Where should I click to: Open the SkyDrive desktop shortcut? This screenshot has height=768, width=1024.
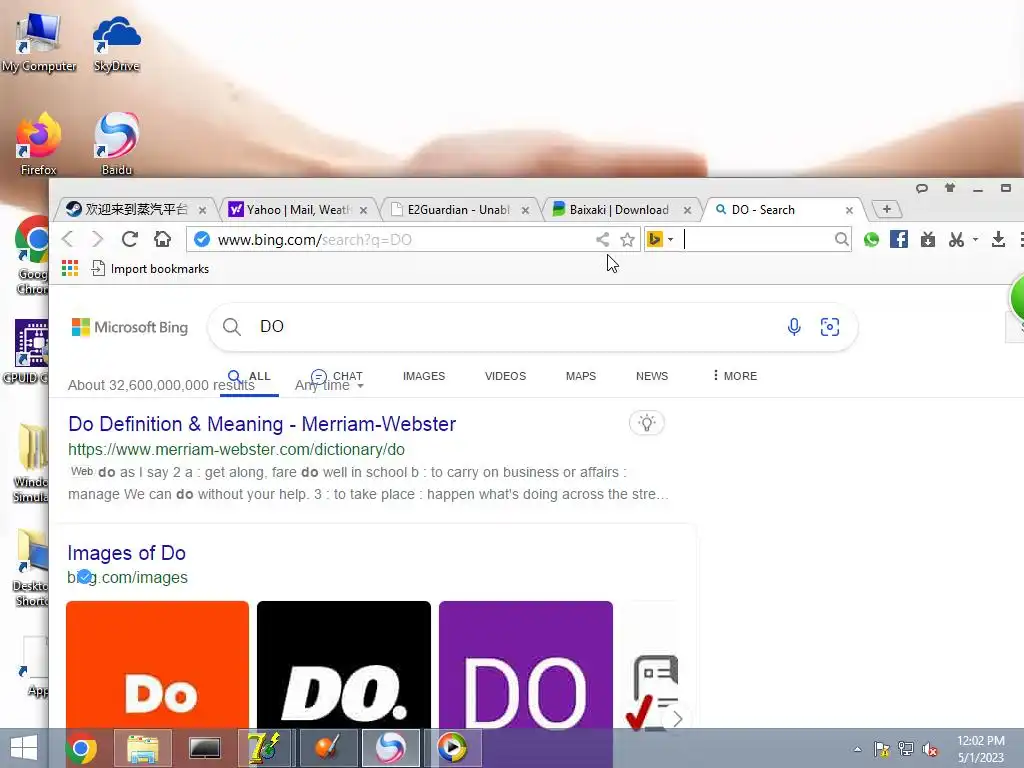pos(116,42)
